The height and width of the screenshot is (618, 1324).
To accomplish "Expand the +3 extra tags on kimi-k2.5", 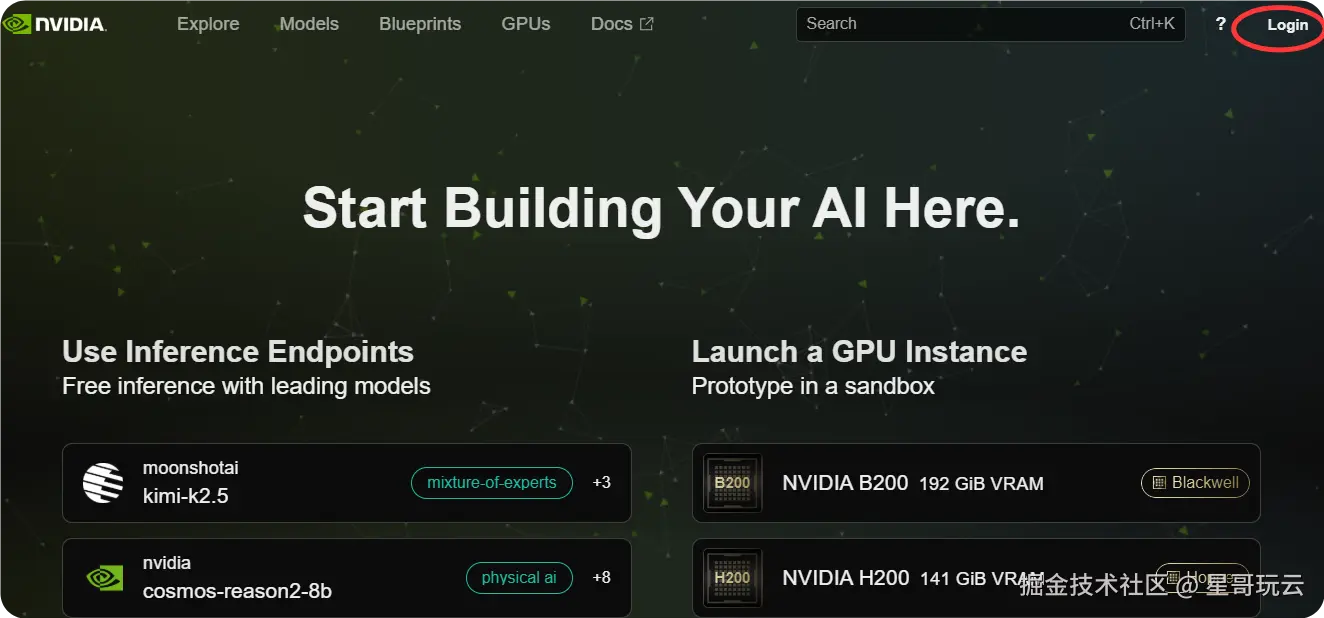I will click(x=601, y=483).
